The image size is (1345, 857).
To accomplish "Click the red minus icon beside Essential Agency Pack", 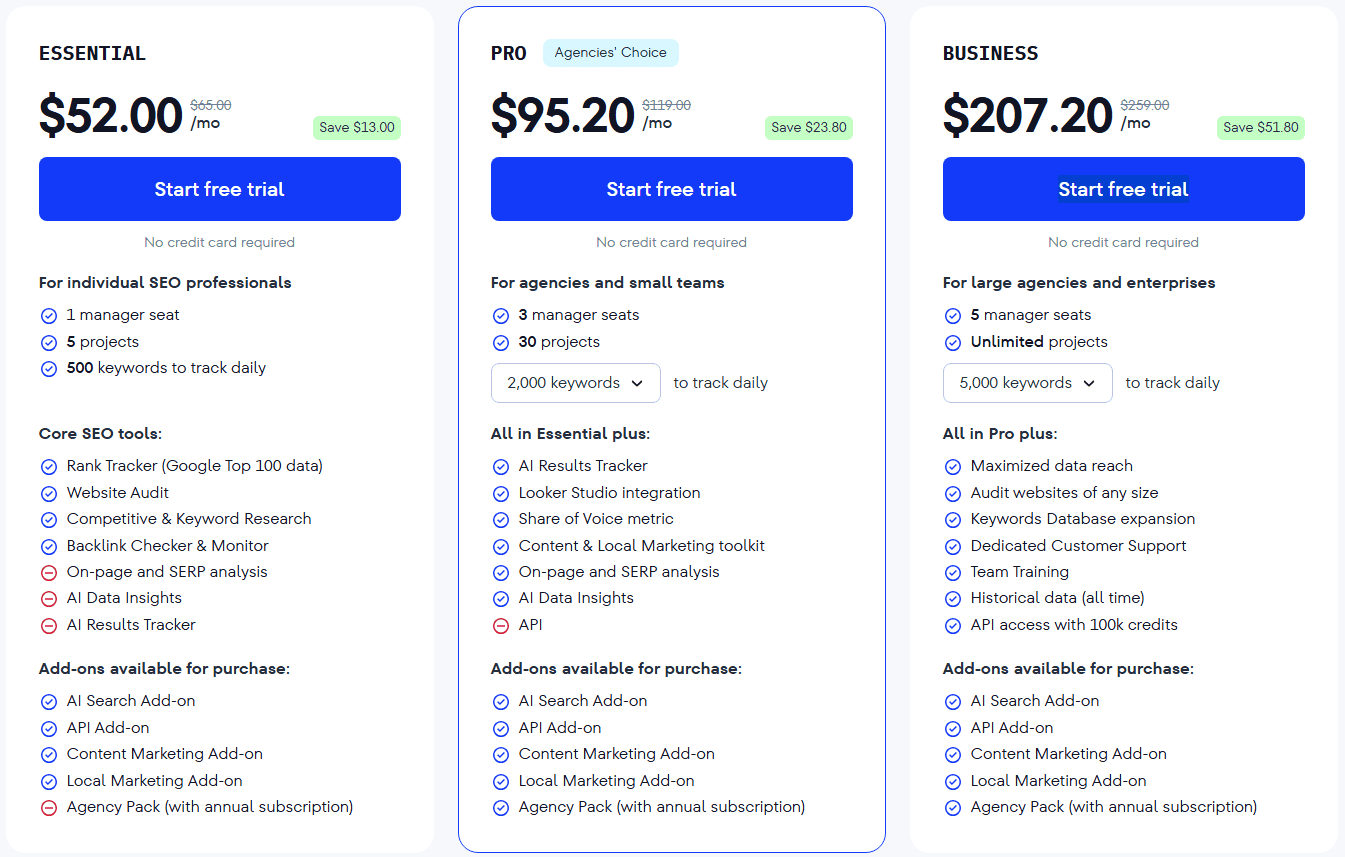I will (49, 807).
